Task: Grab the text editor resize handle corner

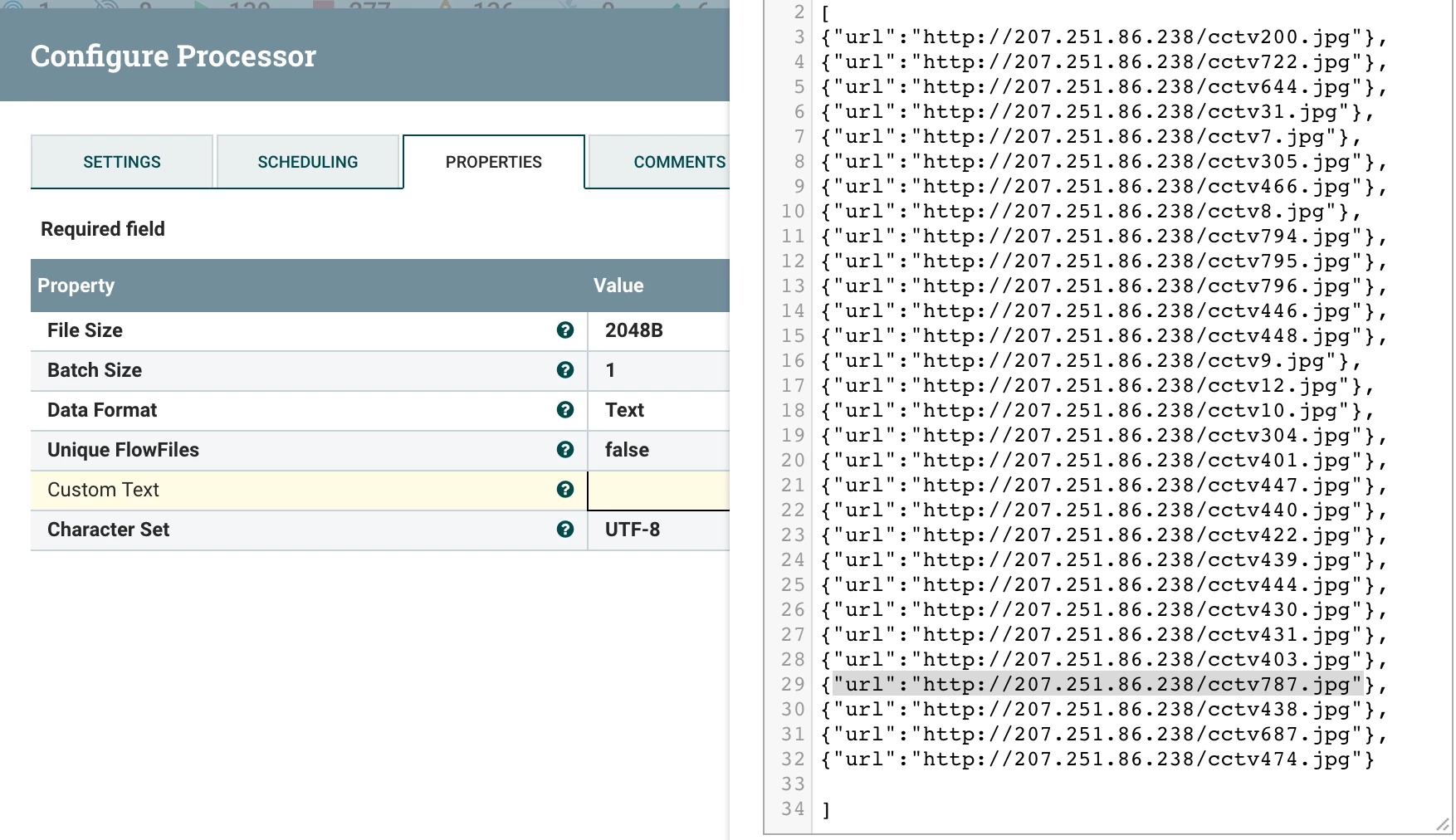Action: click(1443, 824)
